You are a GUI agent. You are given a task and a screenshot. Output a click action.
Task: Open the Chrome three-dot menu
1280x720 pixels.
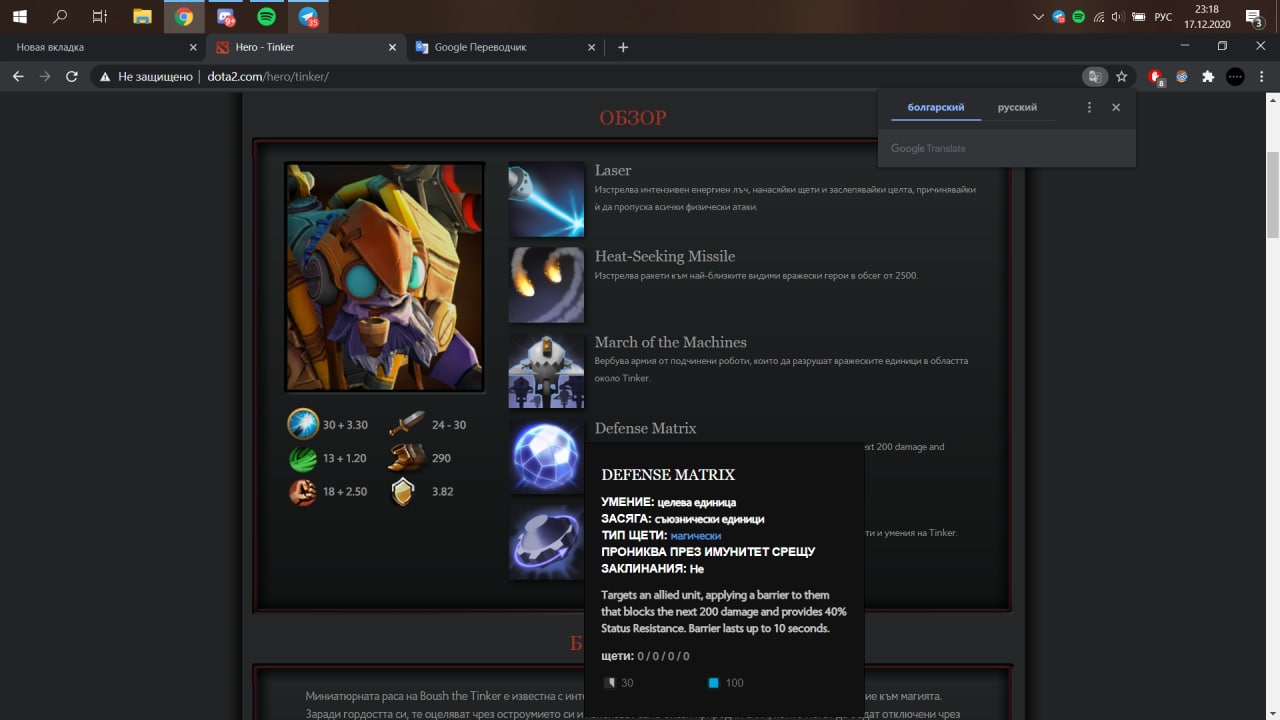click(x=1261, y=76)
